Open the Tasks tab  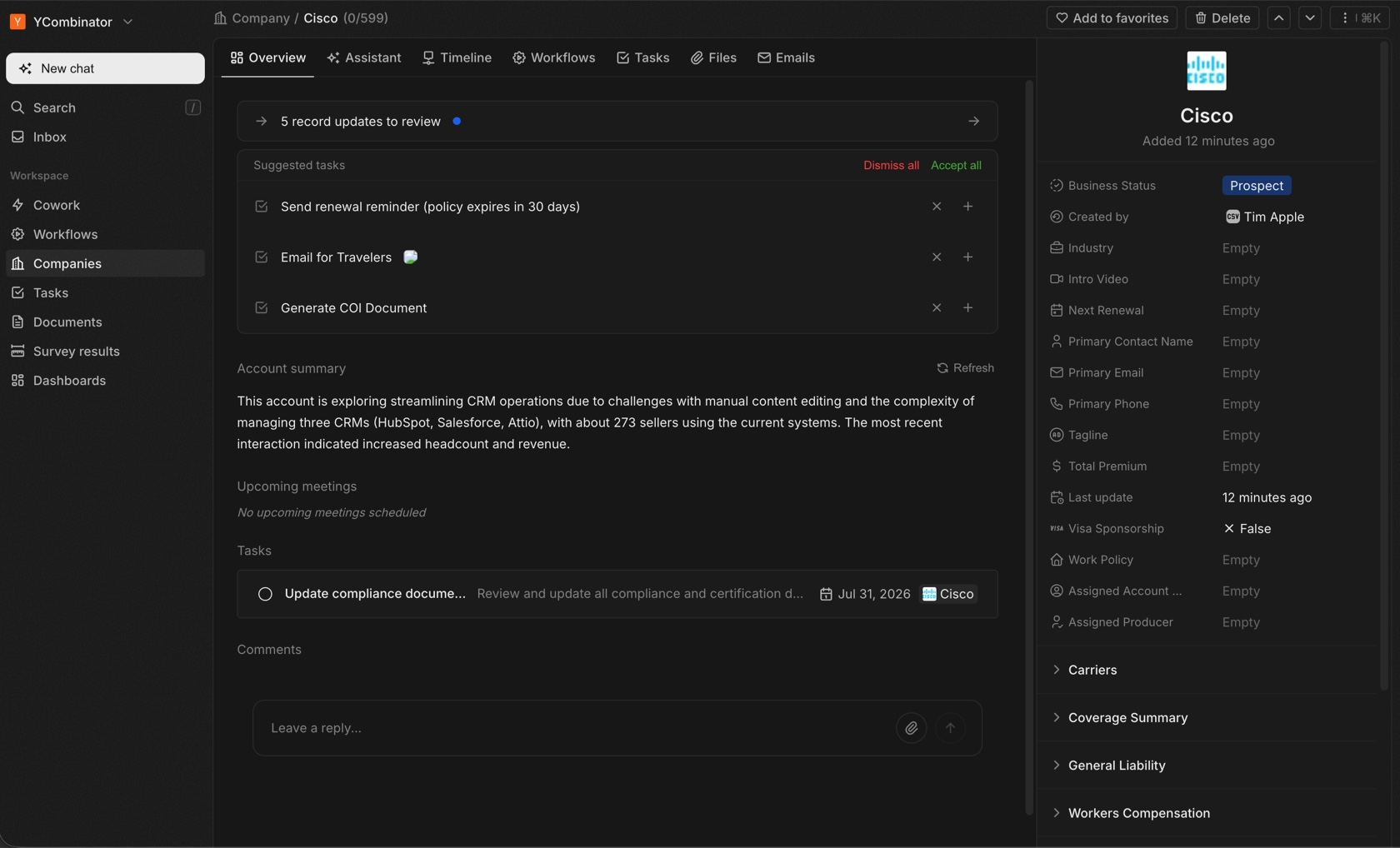[x=643, y=57]
